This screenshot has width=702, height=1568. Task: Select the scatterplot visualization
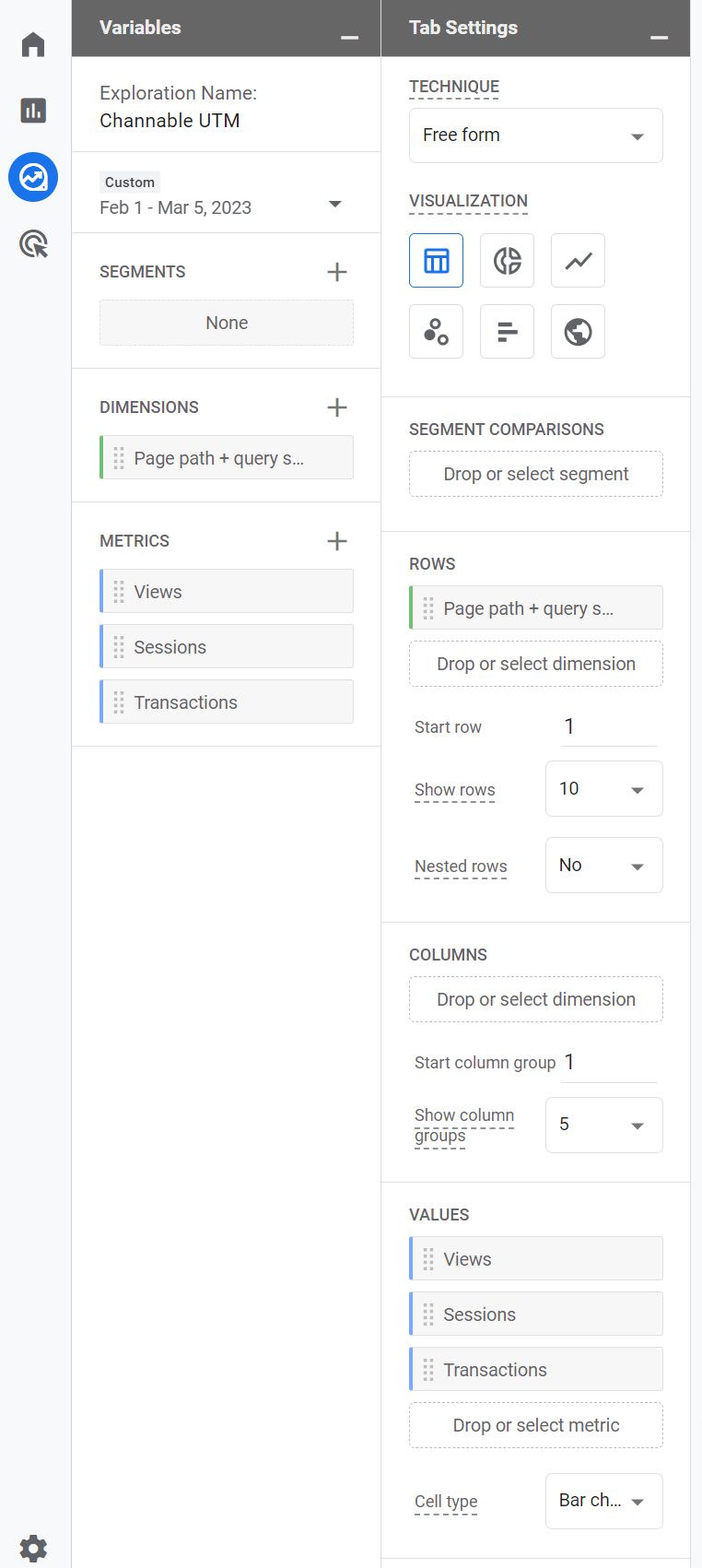436,332
